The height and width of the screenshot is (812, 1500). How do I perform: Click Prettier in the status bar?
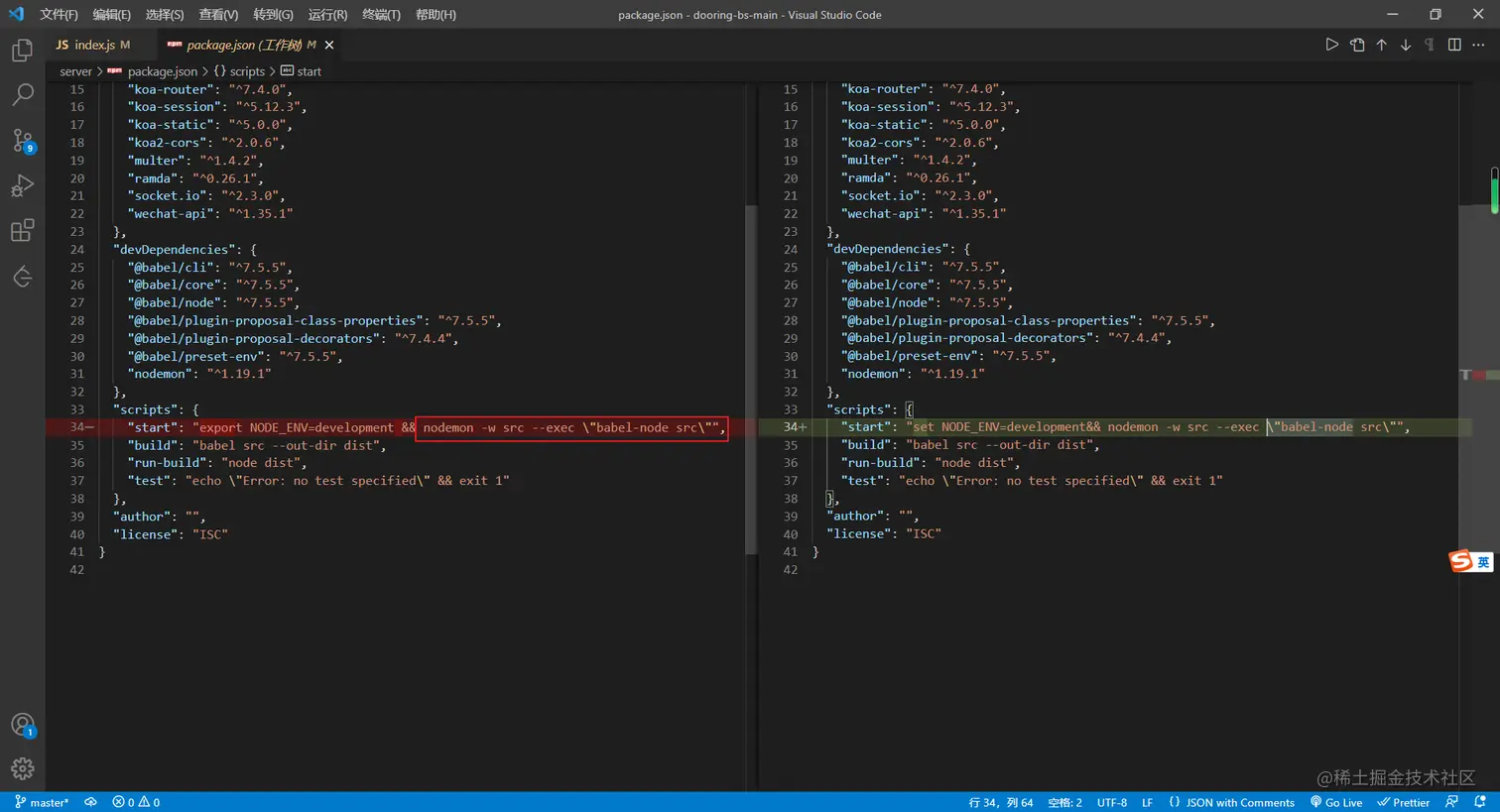(x=1404, y=802)
